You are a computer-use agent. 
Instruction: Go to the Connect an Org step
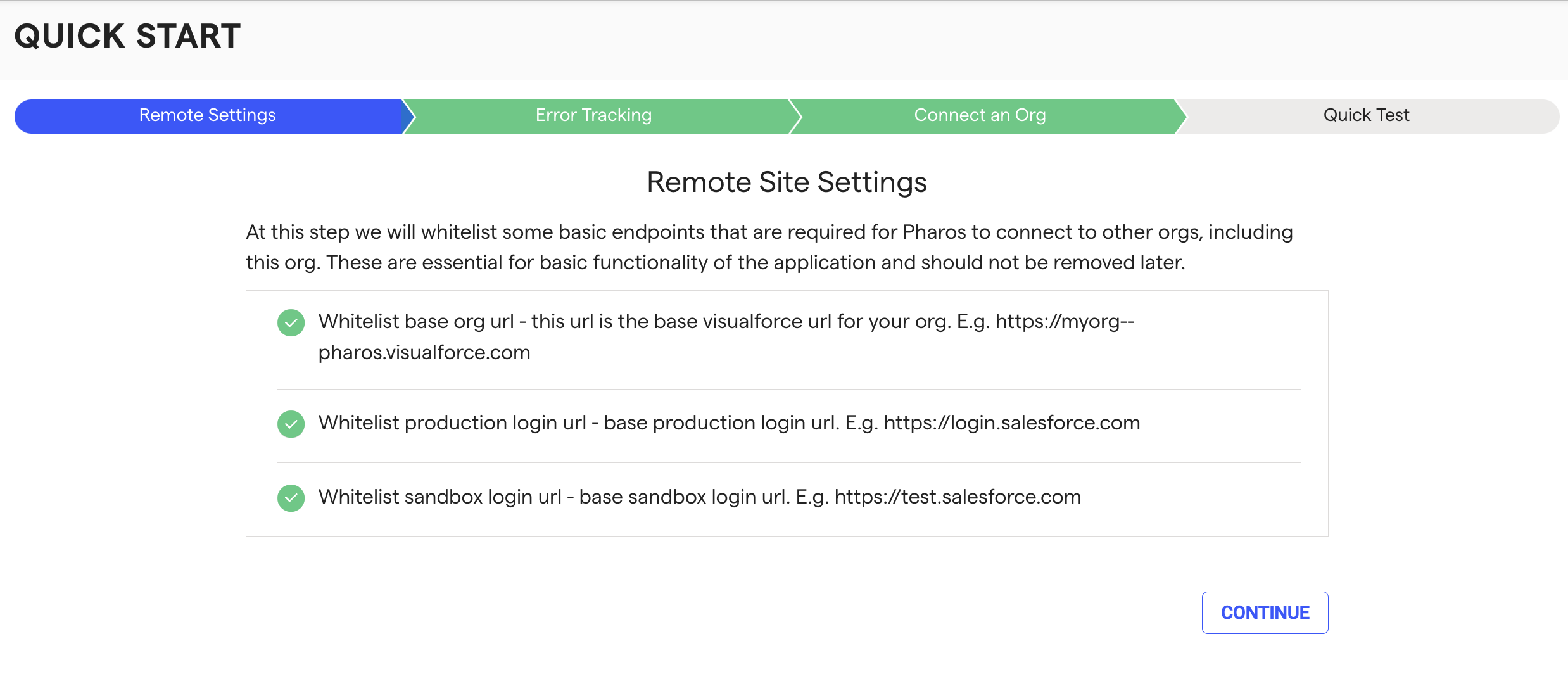coord(980,116)
